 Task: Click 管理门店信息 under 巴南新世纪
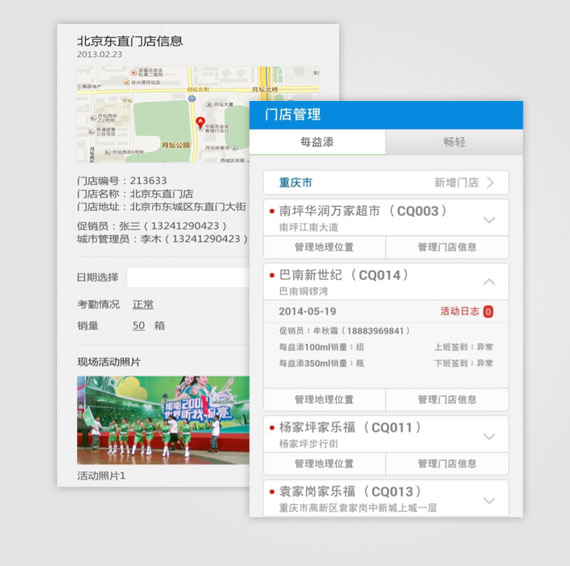pos(447,400)
